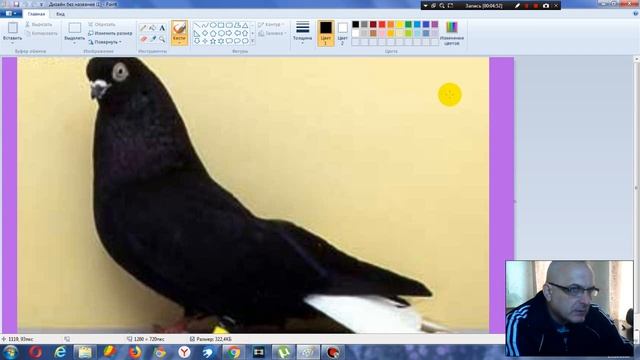
Task: Expand the Select (Выделить) dropdown arrow
Action: 75,43
